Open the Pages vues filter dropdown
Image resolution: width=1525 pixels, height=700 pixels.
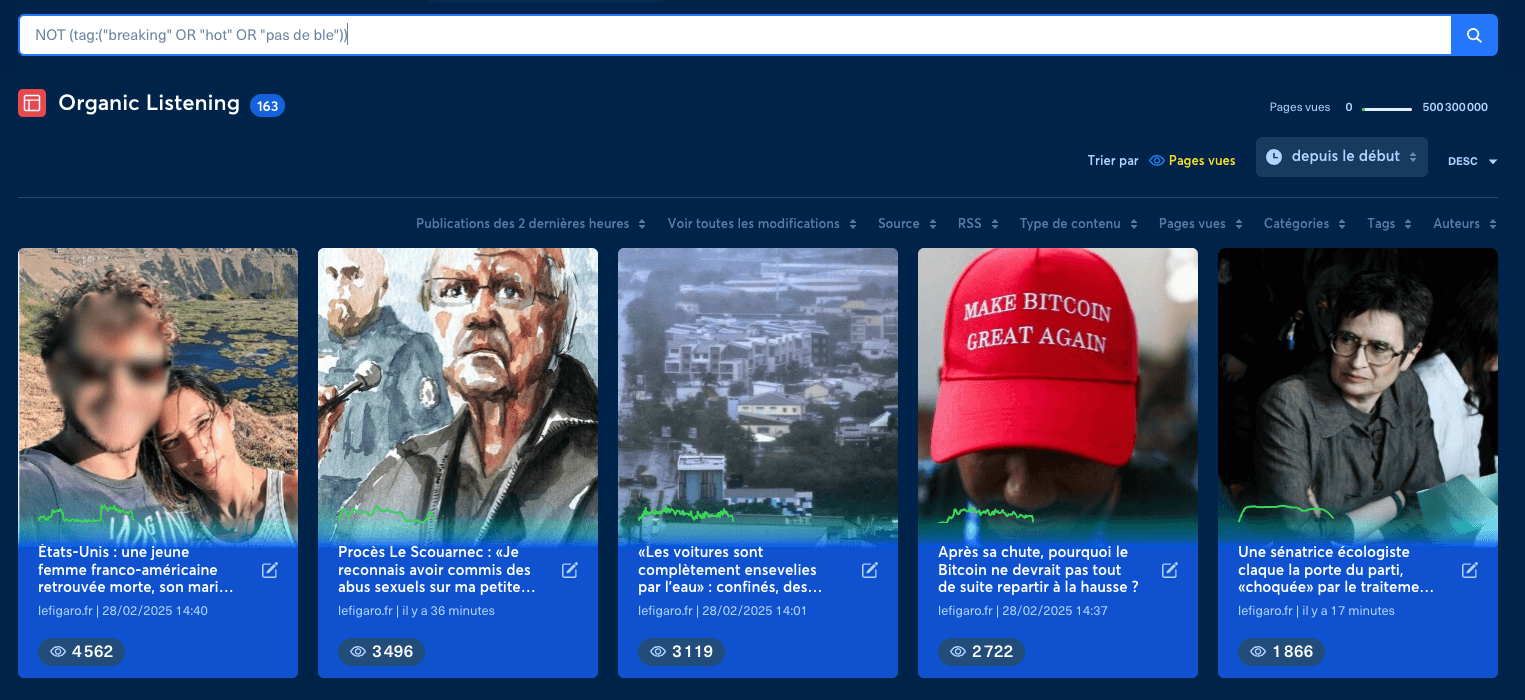tap(1201, 224)
